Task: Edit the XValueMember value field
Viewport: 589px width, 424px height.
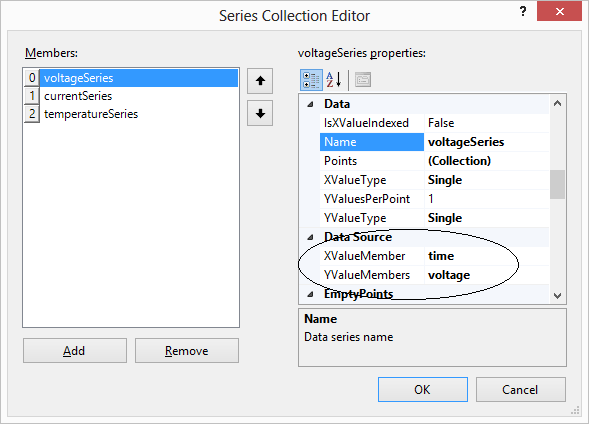Action: click(x=486, y=256)
